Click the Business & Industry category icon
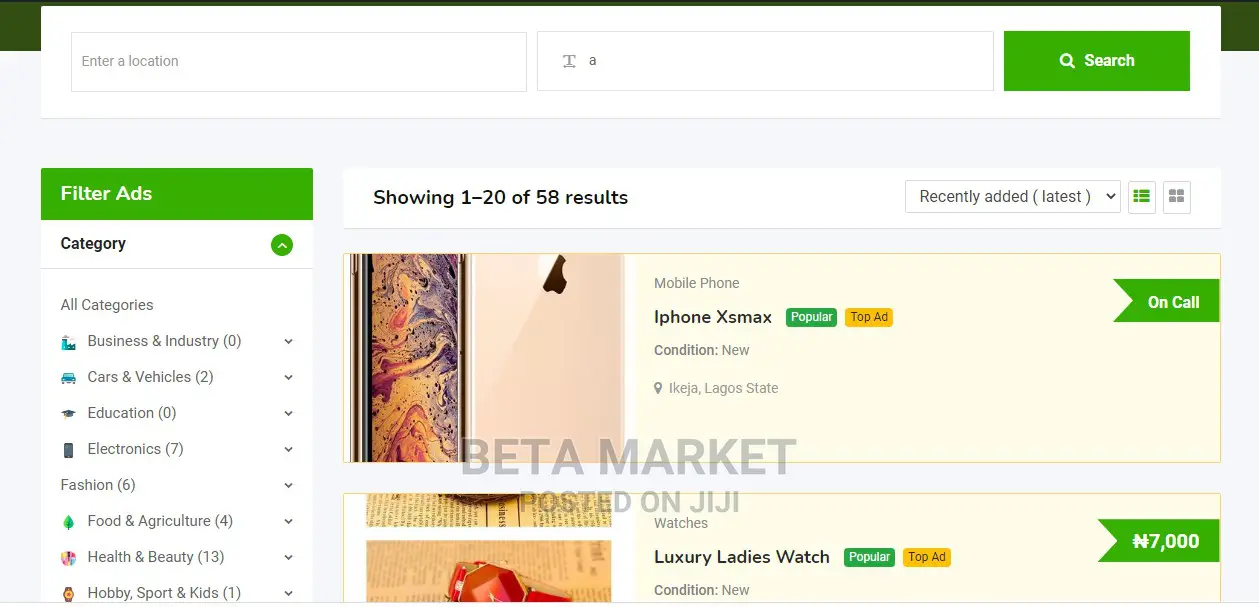1259x607 pixels. [68, 342]
